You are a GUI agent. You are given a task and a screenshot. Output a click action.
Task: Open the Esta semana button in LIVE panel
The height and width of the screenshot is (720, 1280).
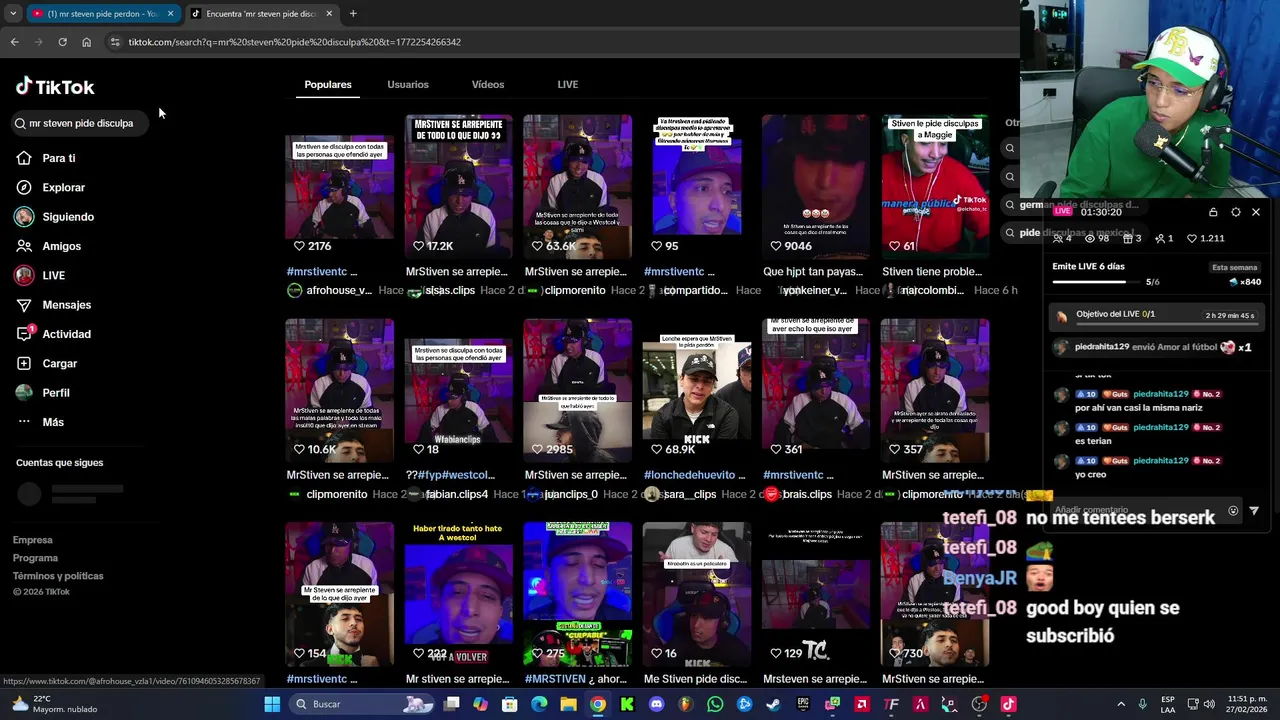(1234, 267)
